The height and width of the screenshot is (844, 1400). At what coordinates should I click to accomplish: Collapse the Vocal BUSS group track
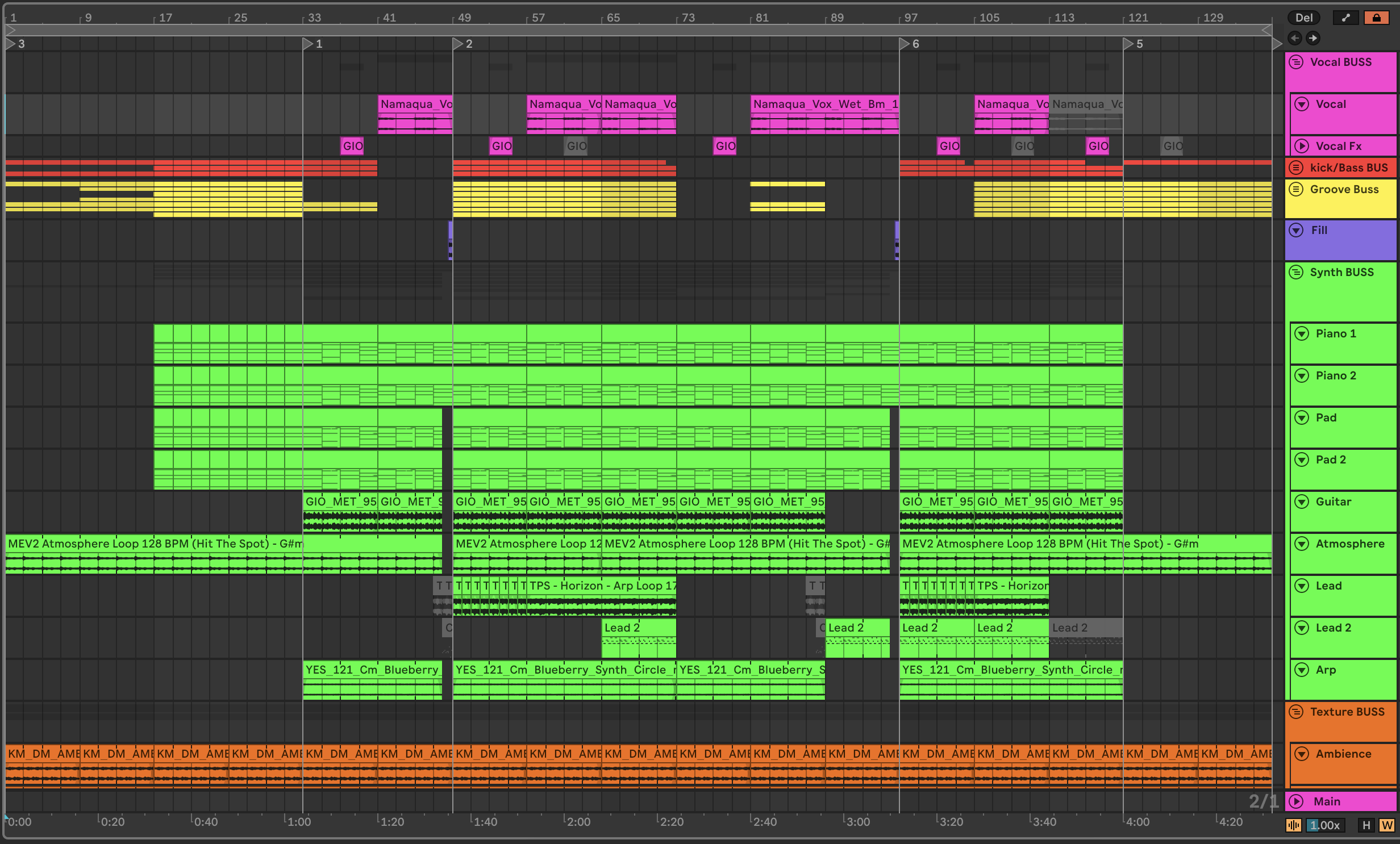pyautogui.click(x=1296, y=62)
